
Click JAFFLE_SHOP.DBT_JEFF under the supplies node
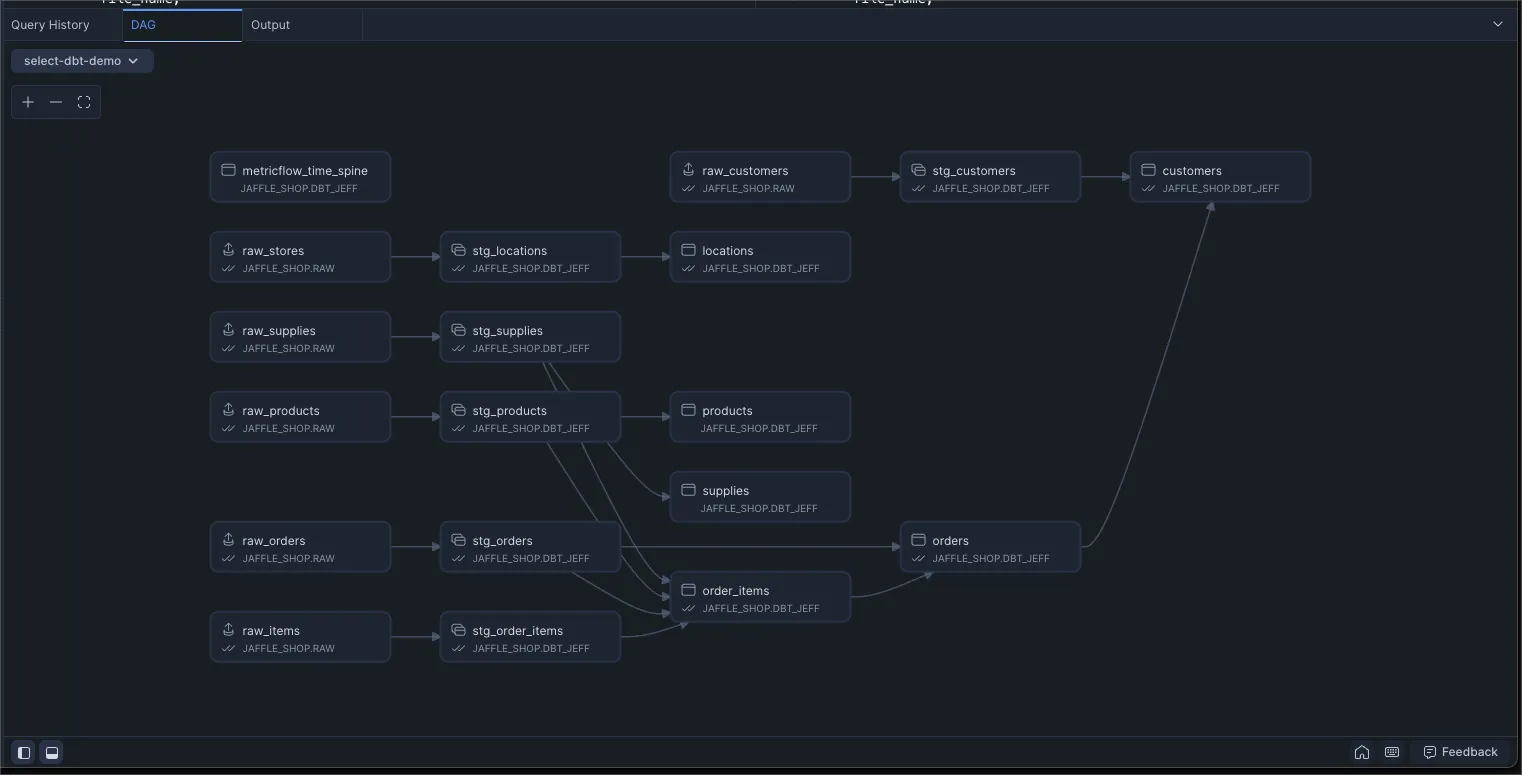coord(759,508)
